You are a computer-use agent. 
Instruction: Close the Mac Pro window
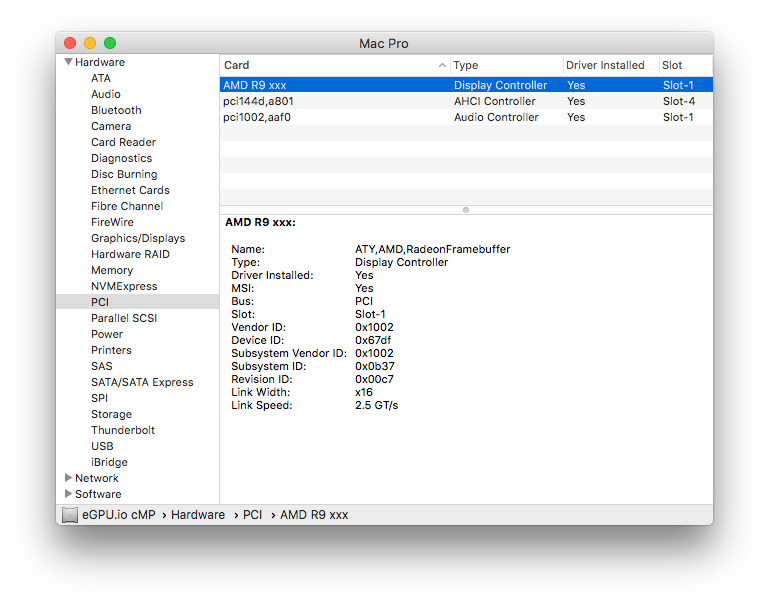[x=70, y=43]
